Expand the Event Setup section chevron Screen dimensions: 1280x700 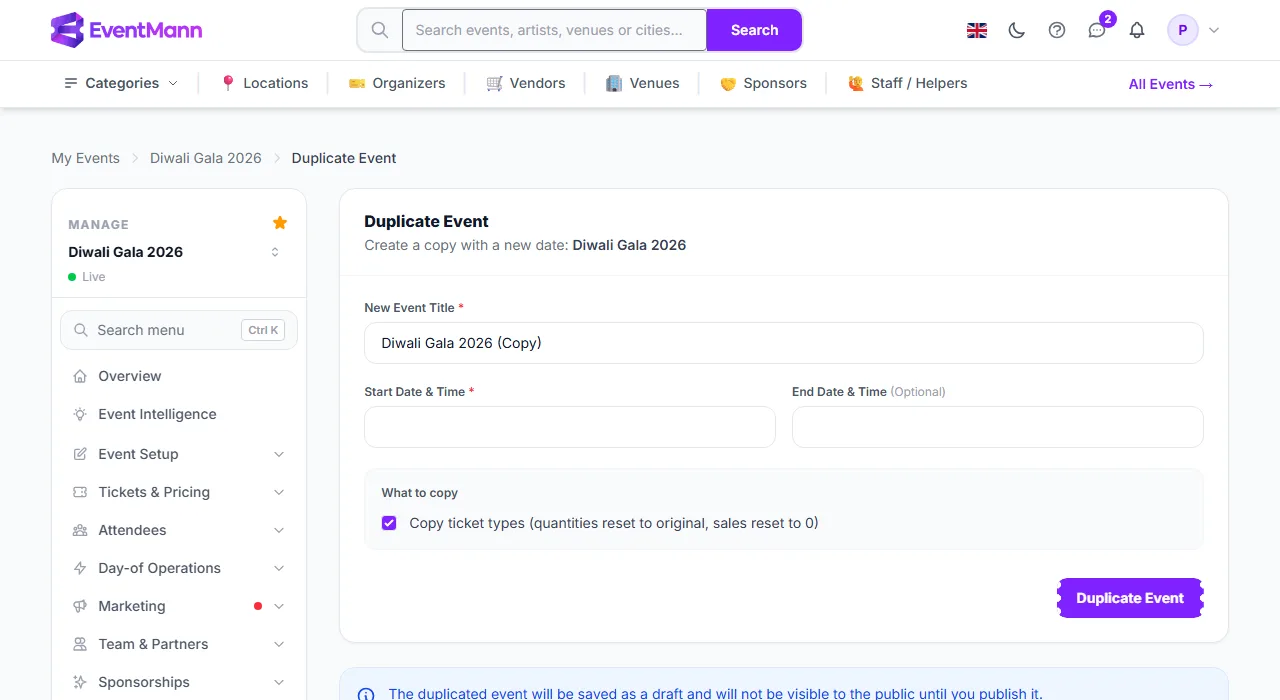[279, 454]
